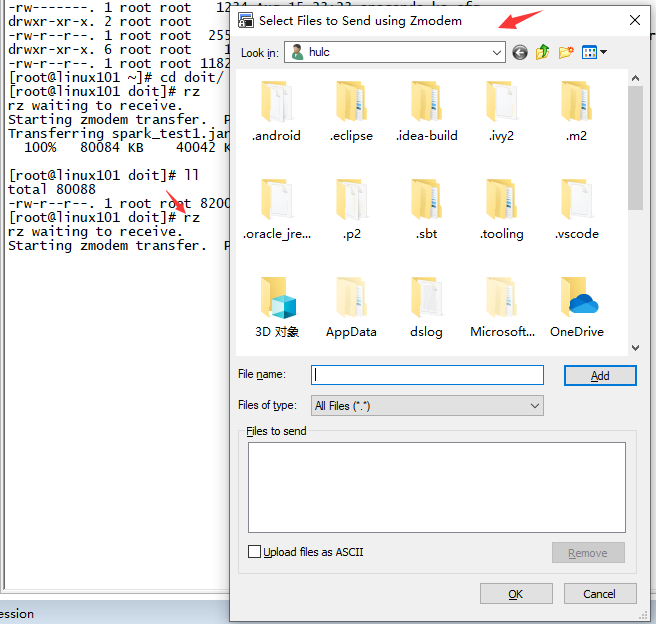Open the .idea-build folder

point(426,112)
